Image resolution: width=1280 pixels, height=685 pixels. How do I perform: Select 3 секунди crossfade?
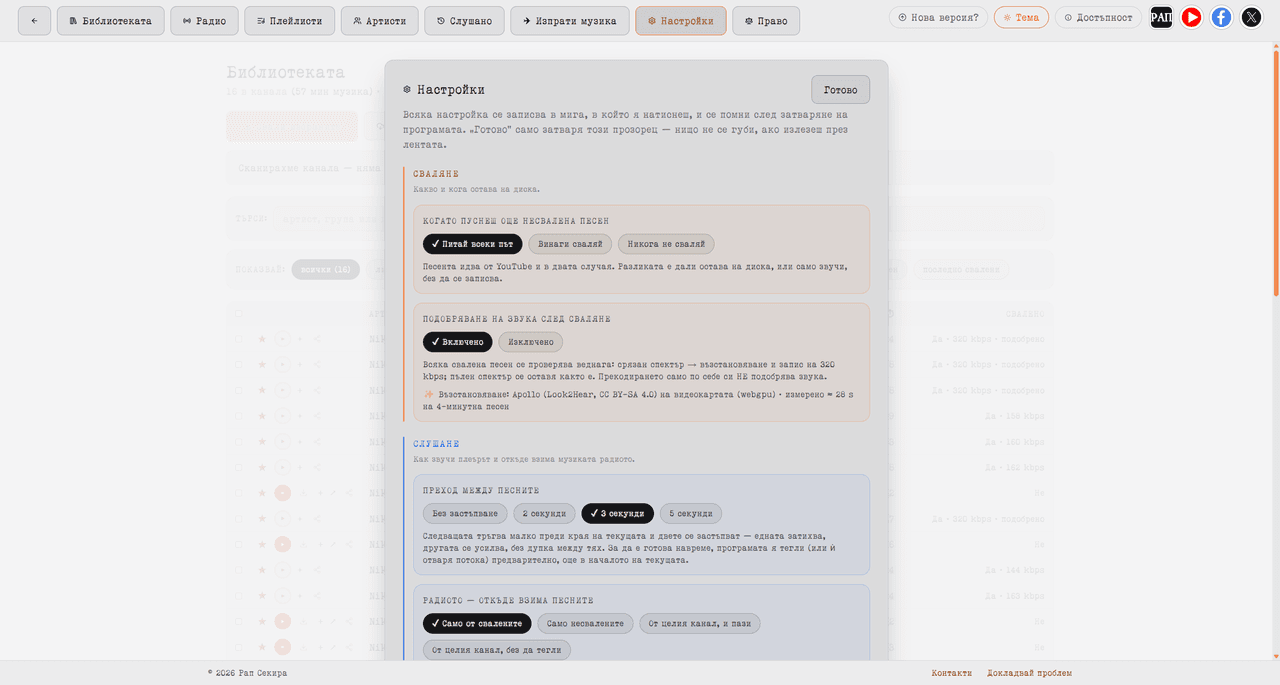coord(617,514)
